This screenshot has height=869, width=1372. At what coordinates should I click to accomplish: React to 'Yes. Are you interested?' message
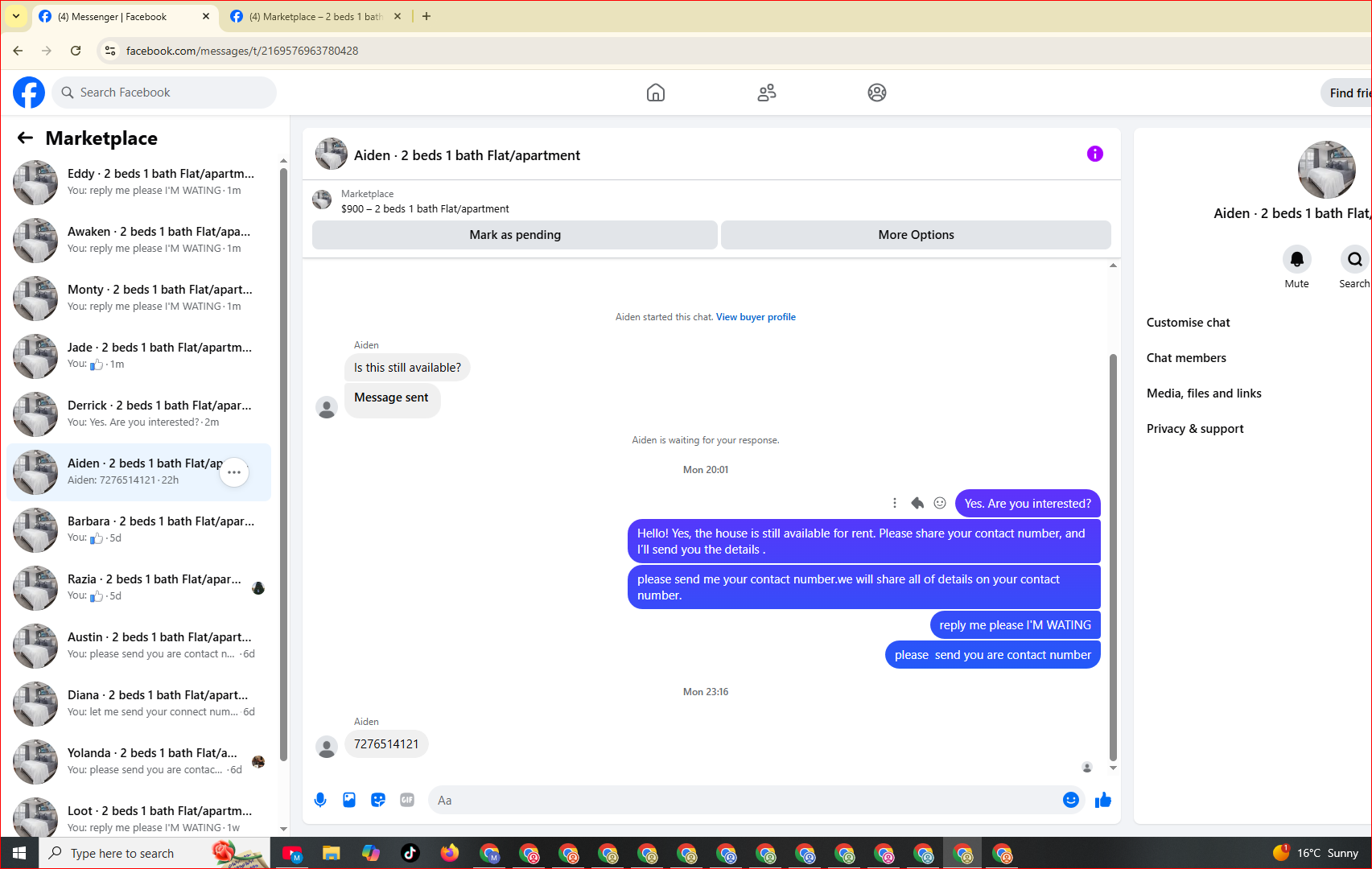(940, 503)
